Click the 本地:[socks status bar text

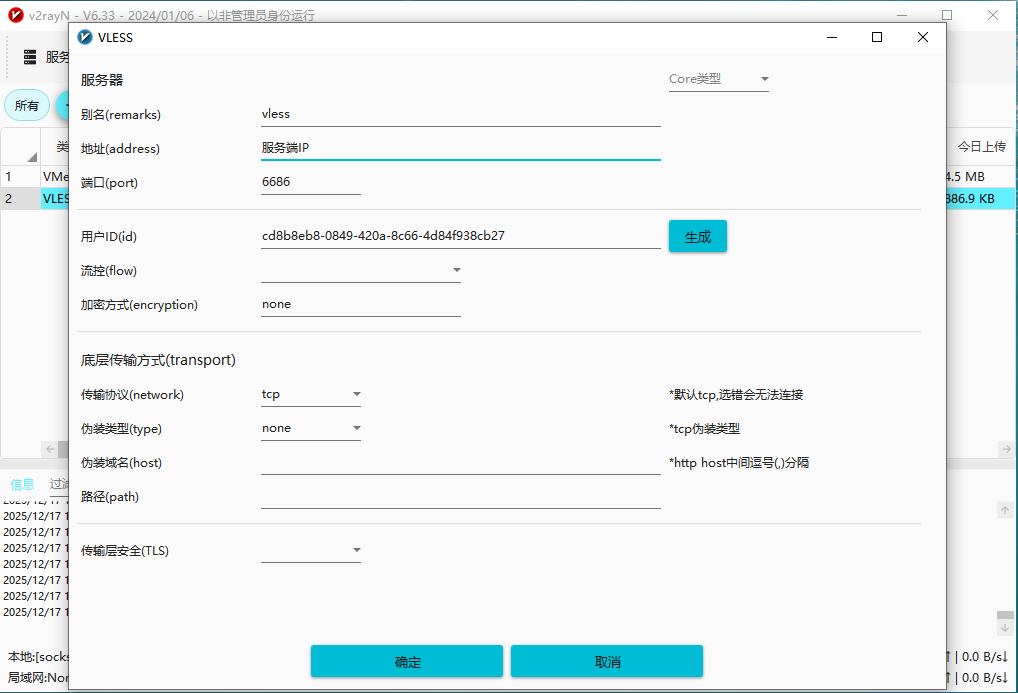(38, 657)
